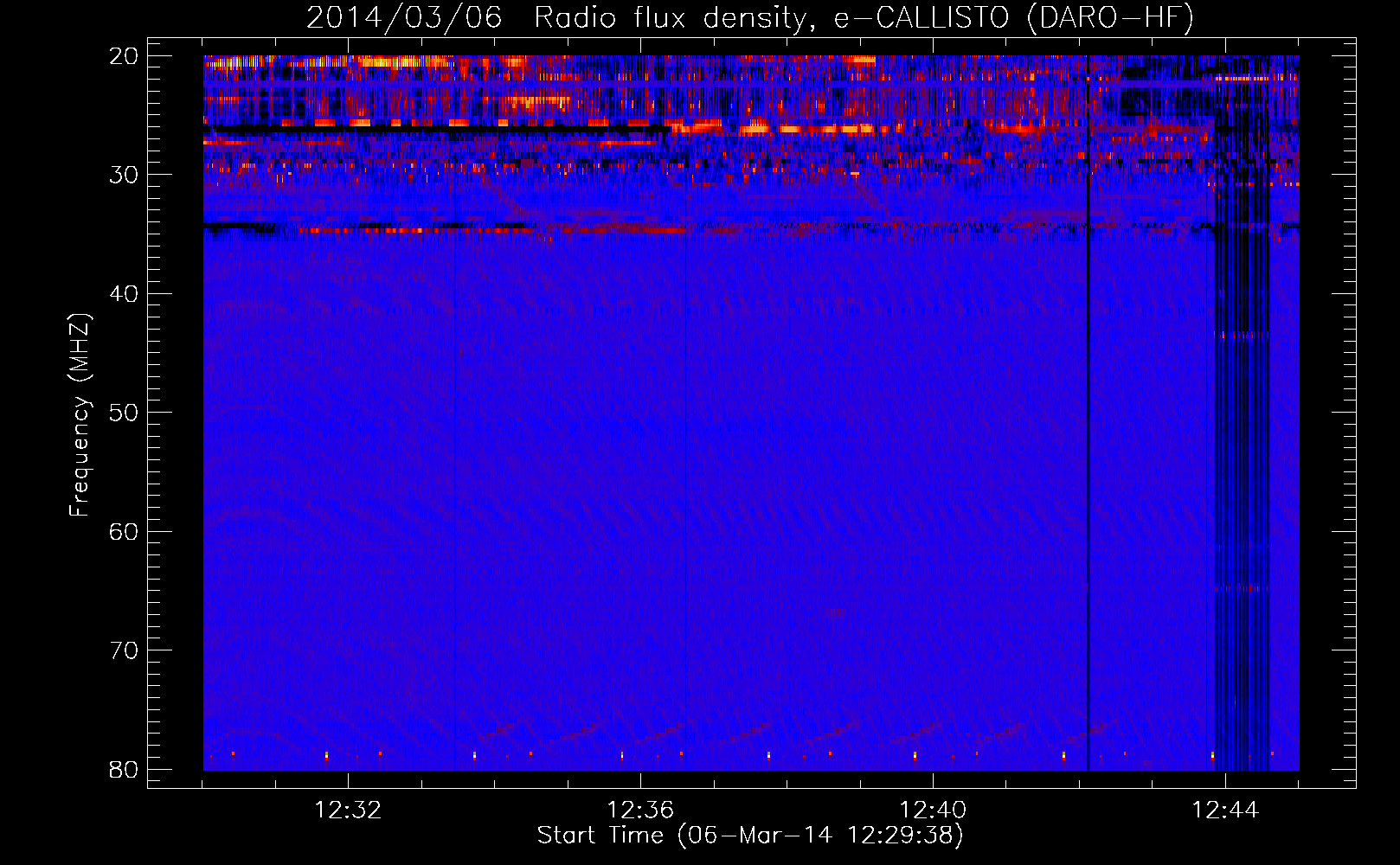The image size is (1400, 865).
Task: Click the "Start Time (06-Mar-14 12:29:38)" label
Action: (x=750, y=836)
